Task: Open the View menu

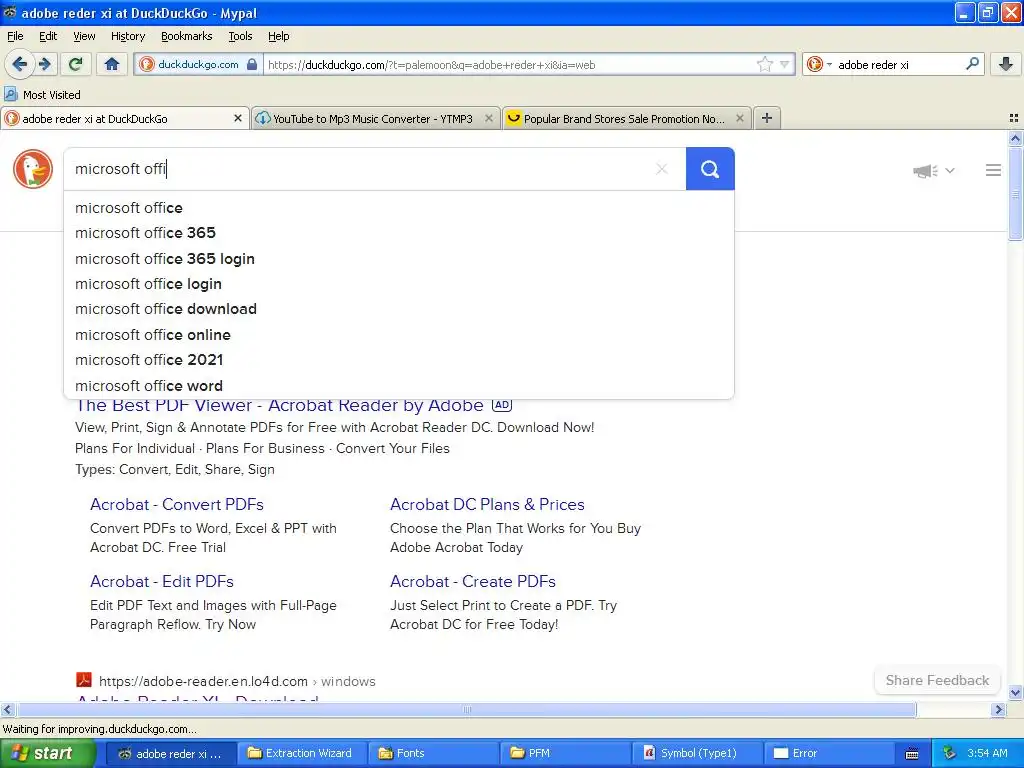Action: pyautogui.click(x=84, y=36)
